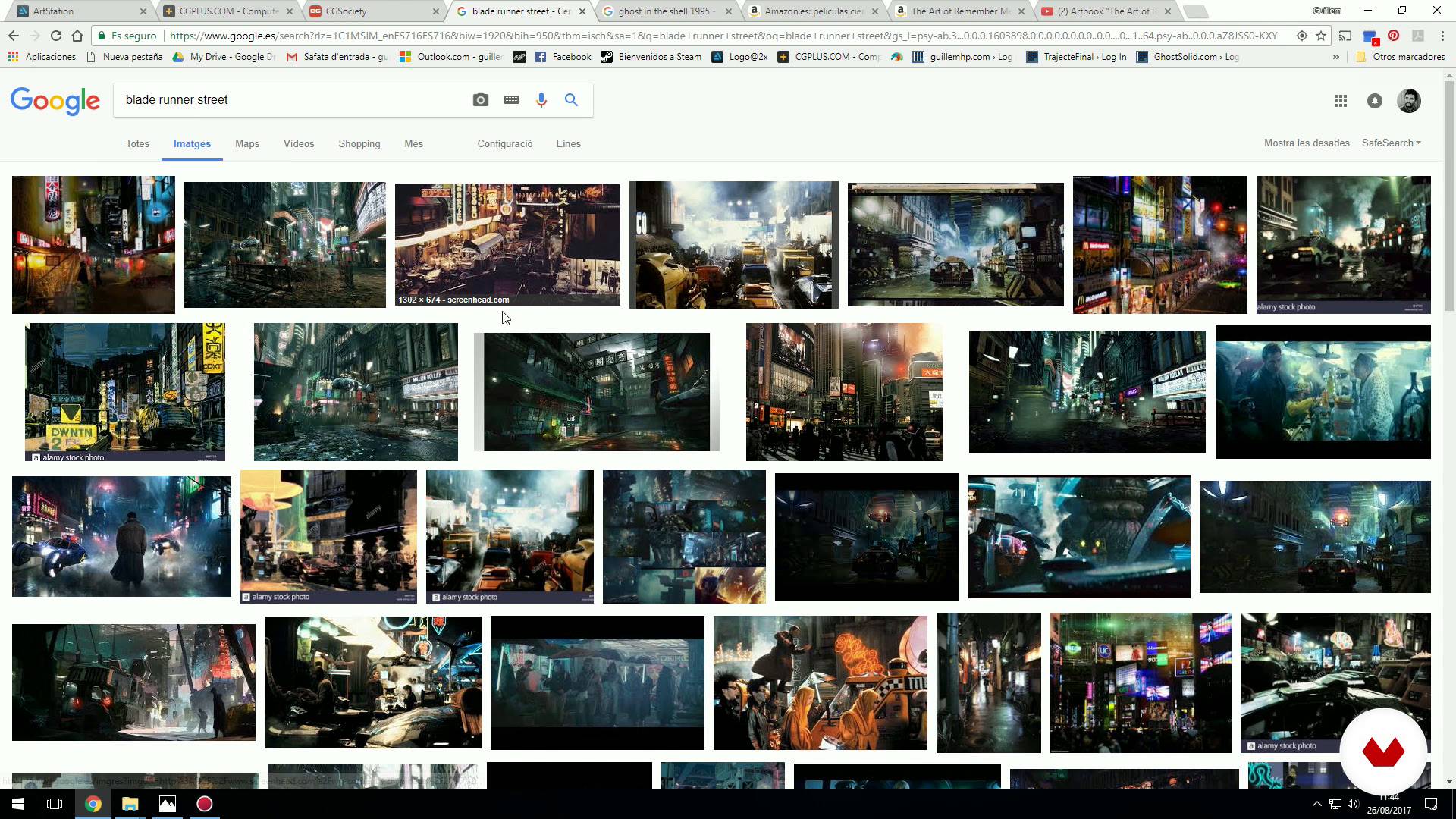Open Otros marcadores folder
1456x819 pixels.
1400,57
